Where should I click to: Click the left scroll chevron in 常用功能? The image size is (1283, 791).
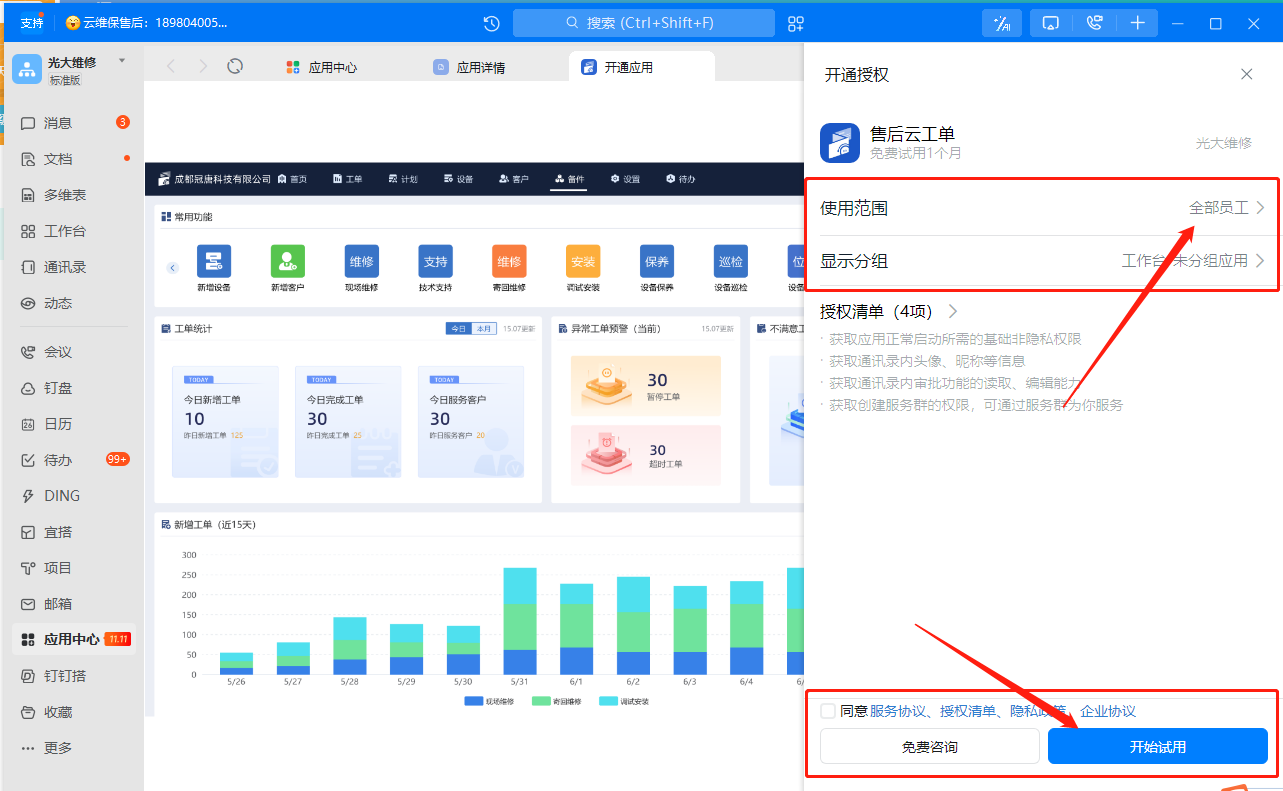tap(172, 268)
